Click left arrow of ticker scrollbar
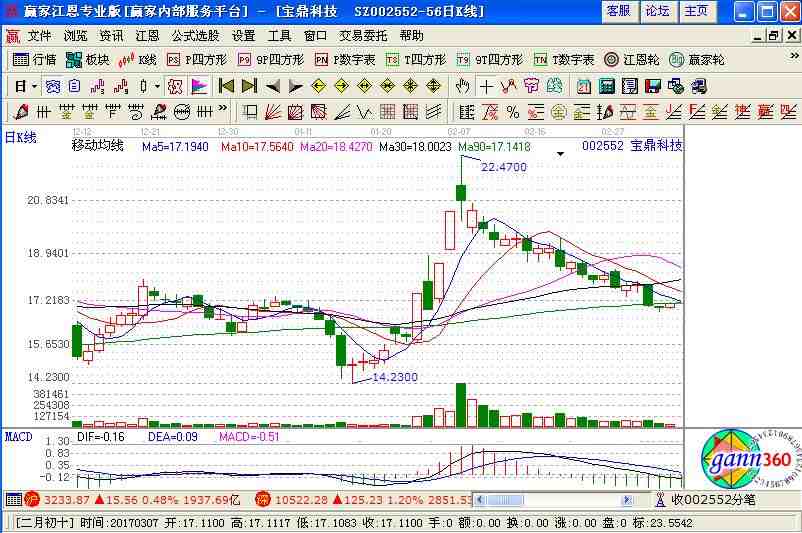 480,500
